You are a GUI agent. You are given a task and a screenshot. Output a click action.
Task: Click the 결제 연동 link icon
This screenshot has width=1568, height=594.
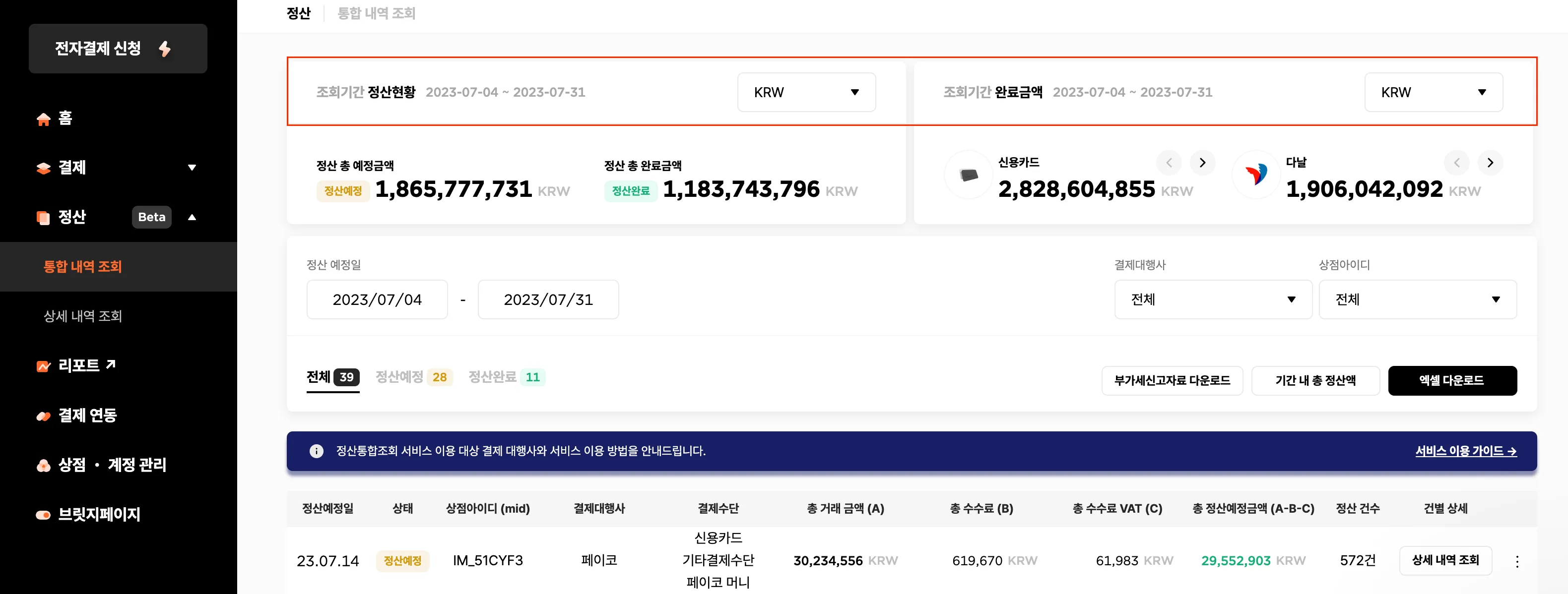[43, 416]
